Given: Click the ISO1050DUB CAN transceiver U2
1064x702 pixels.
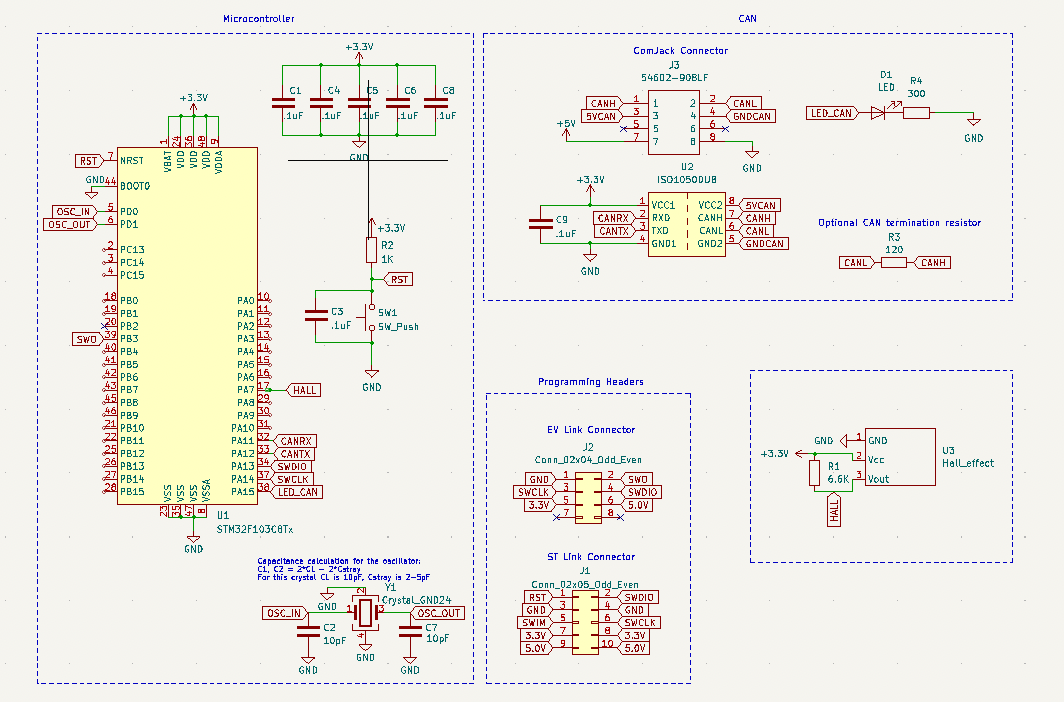Looking at the screenshot, I should tap(686, 224).
